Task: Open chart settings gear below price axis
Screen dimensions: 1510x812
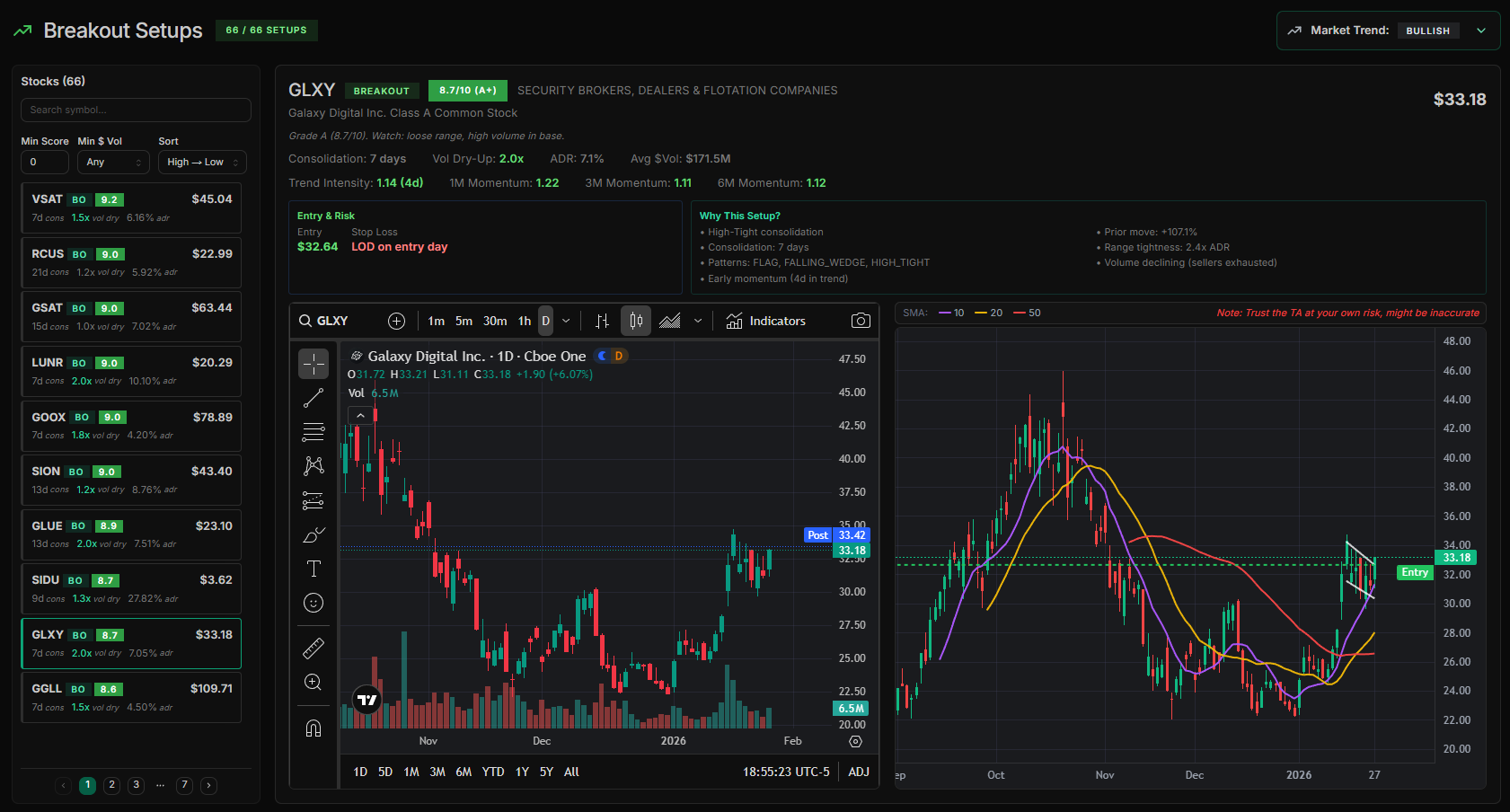Action: (855, 741)
